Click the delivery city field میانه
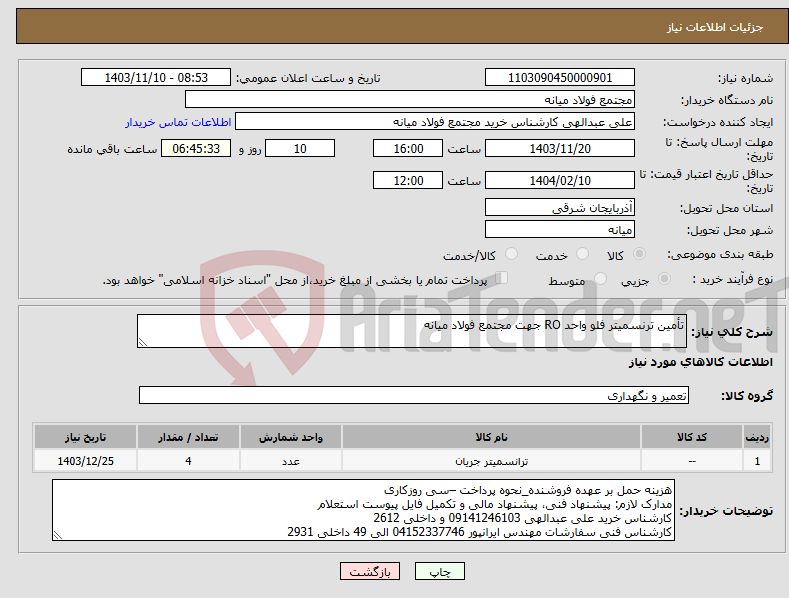Viewport: 789px width, 598px height. click(x=560, y=230)
